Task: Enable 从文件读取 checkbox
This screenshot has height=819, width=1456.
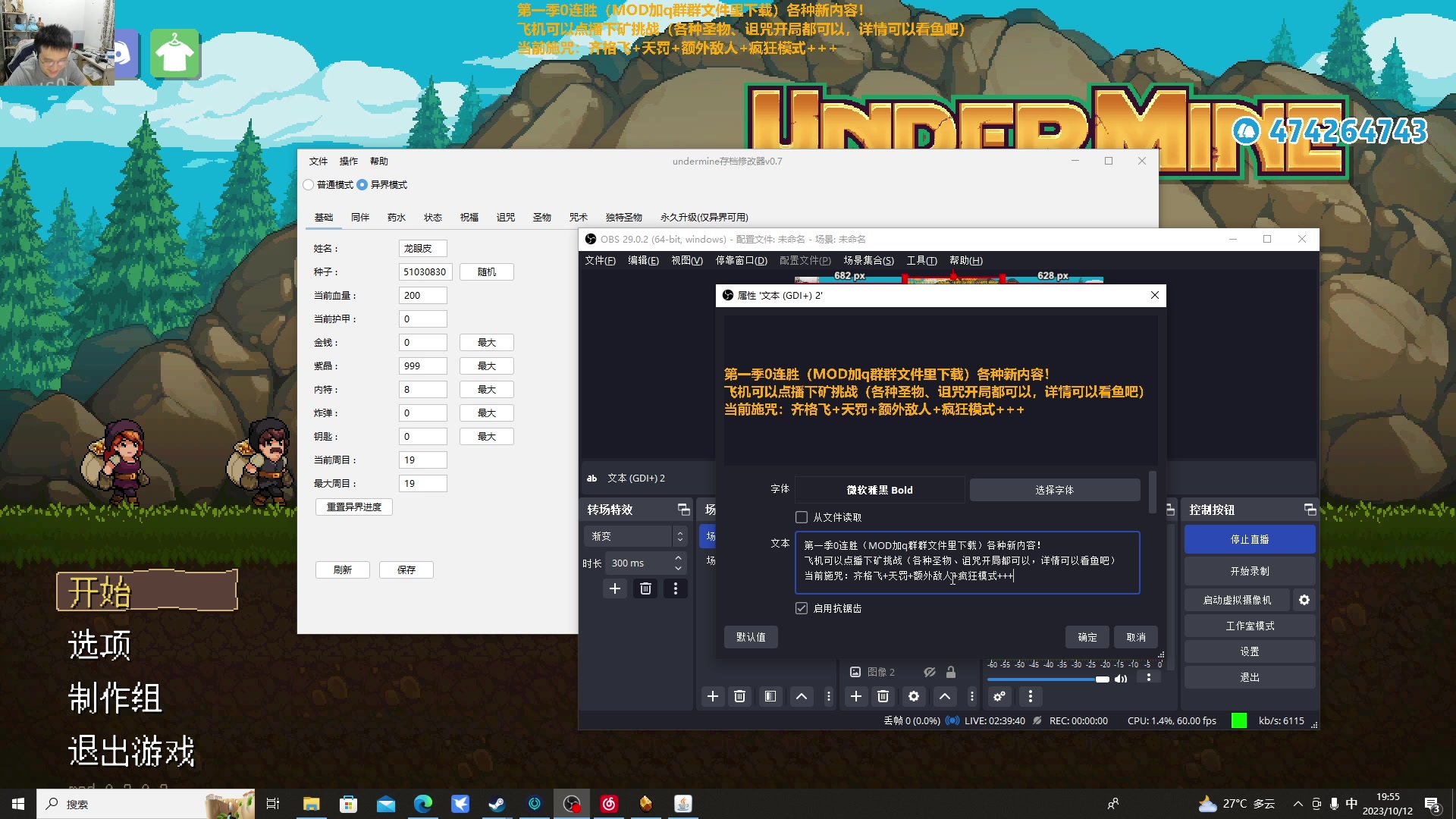Action: click(802, 517)
